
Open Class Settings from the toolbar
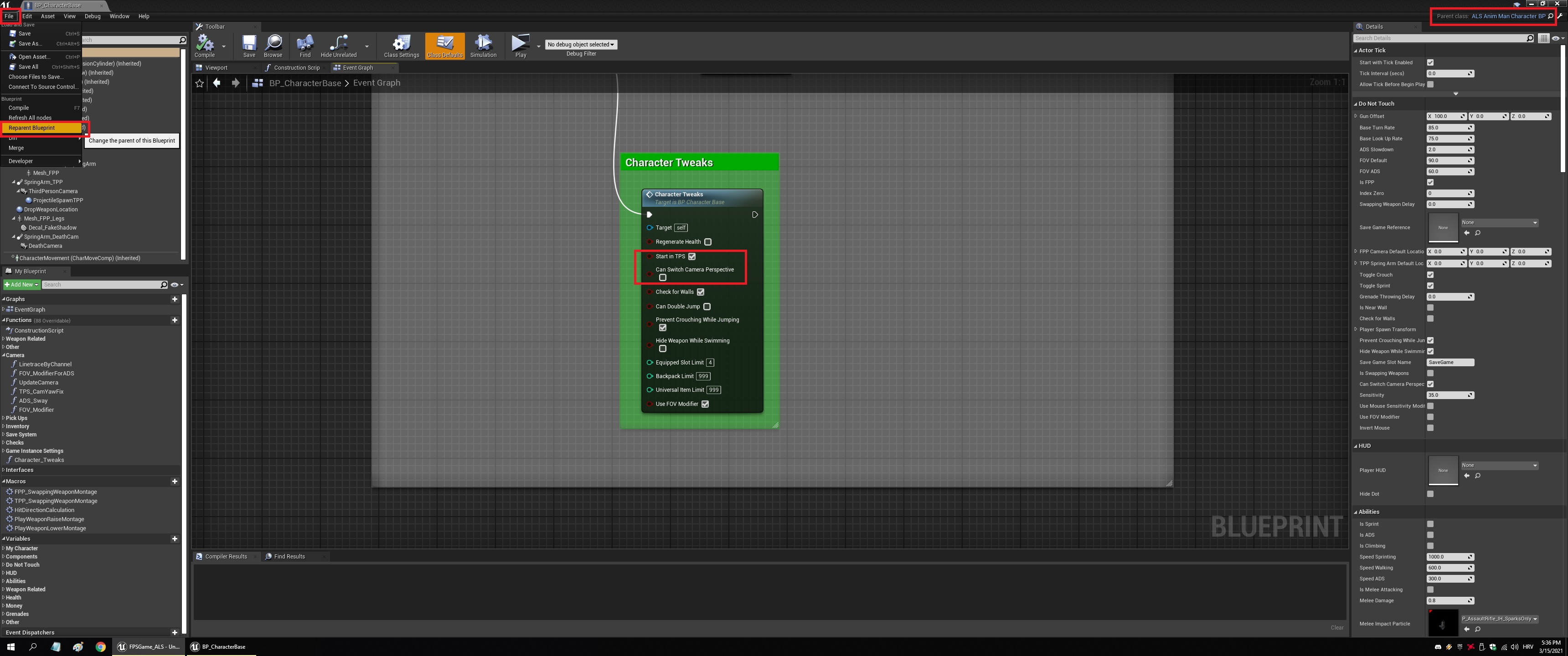point(401,46)
